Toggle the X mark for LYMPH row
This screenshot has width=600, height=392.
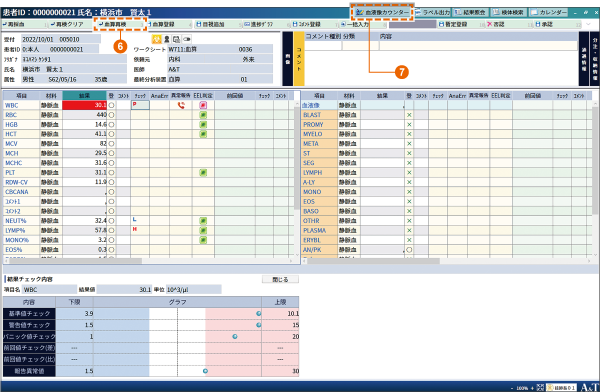pos(409,173)
